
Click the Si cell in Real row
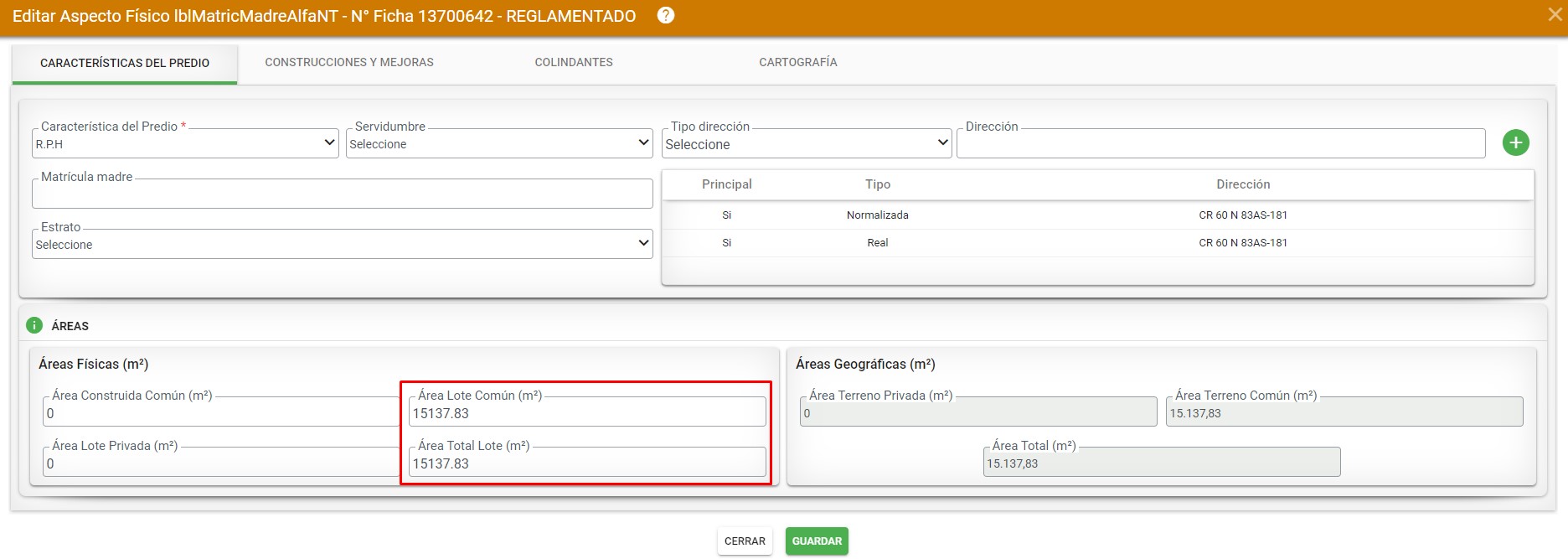click(727, 243)
